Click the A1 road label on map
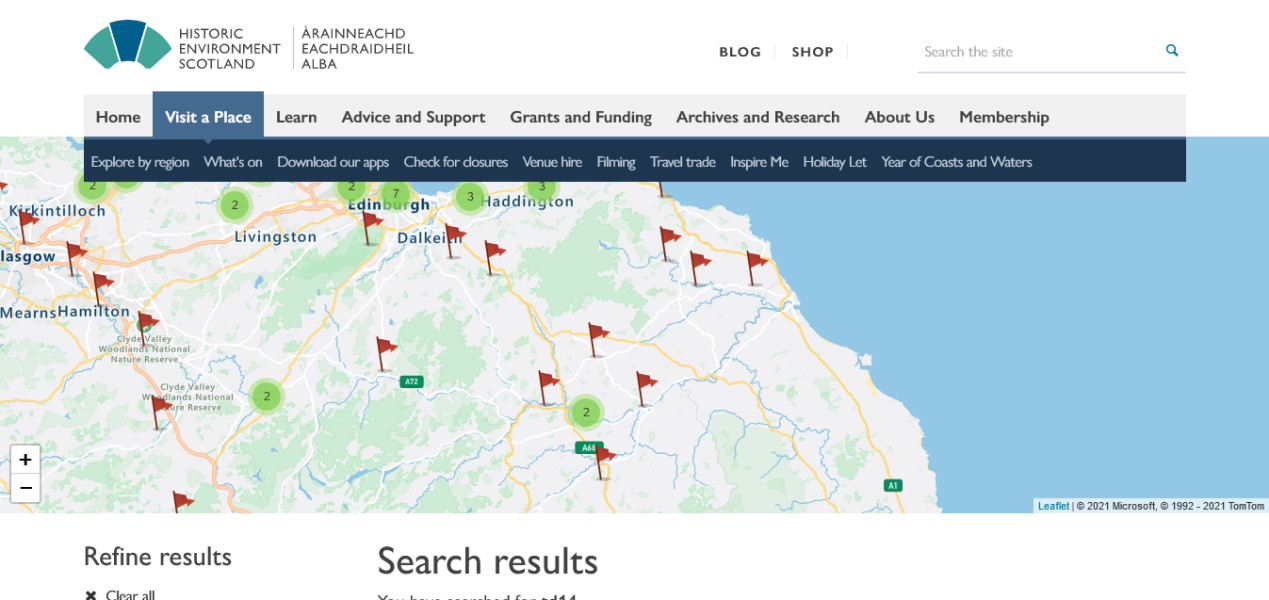 click(893, 485)
